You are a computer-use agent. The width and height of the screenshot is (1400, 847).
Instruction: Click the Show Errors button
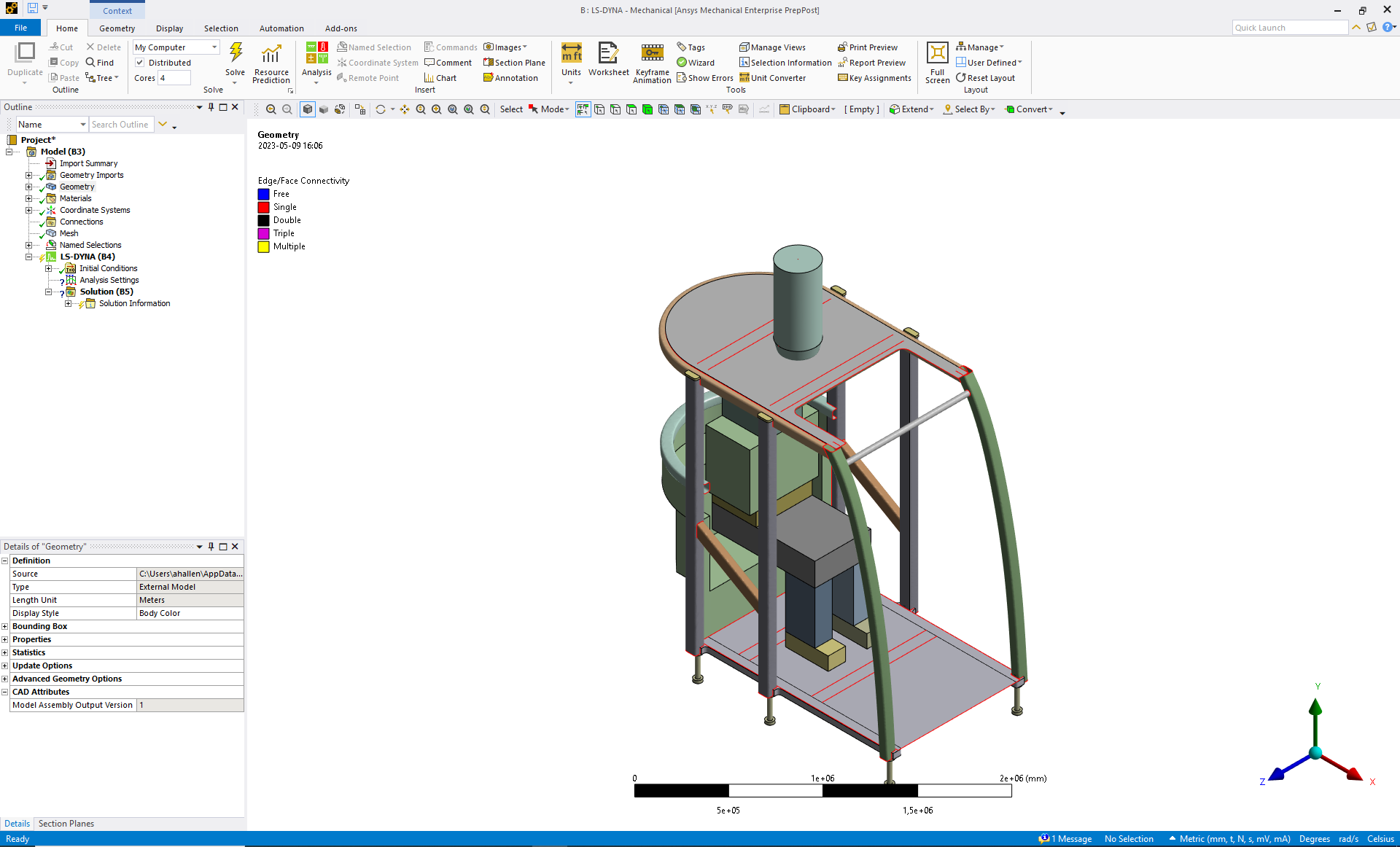[x=704, y=78]
